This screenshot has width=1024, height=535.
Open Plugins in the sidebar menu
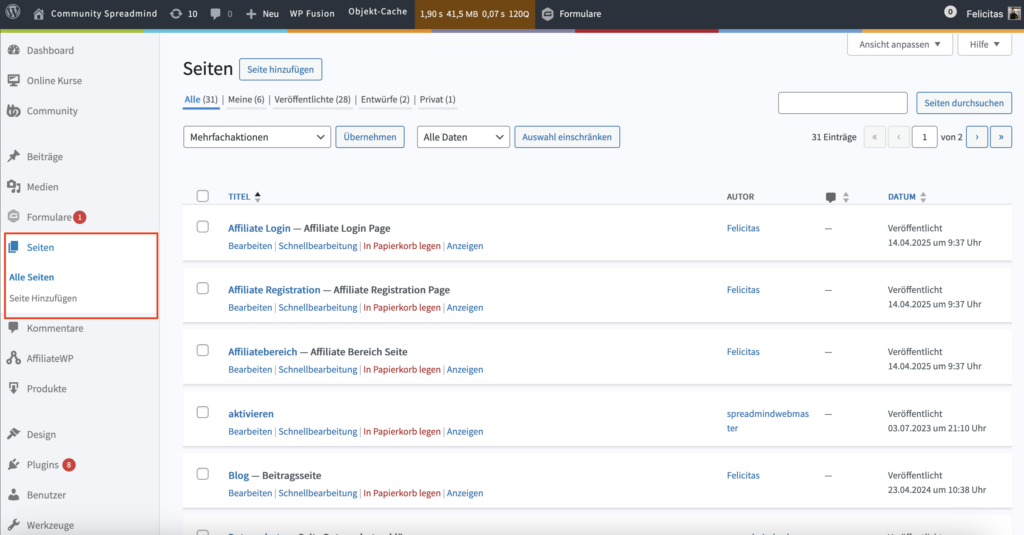click(43, 464)
